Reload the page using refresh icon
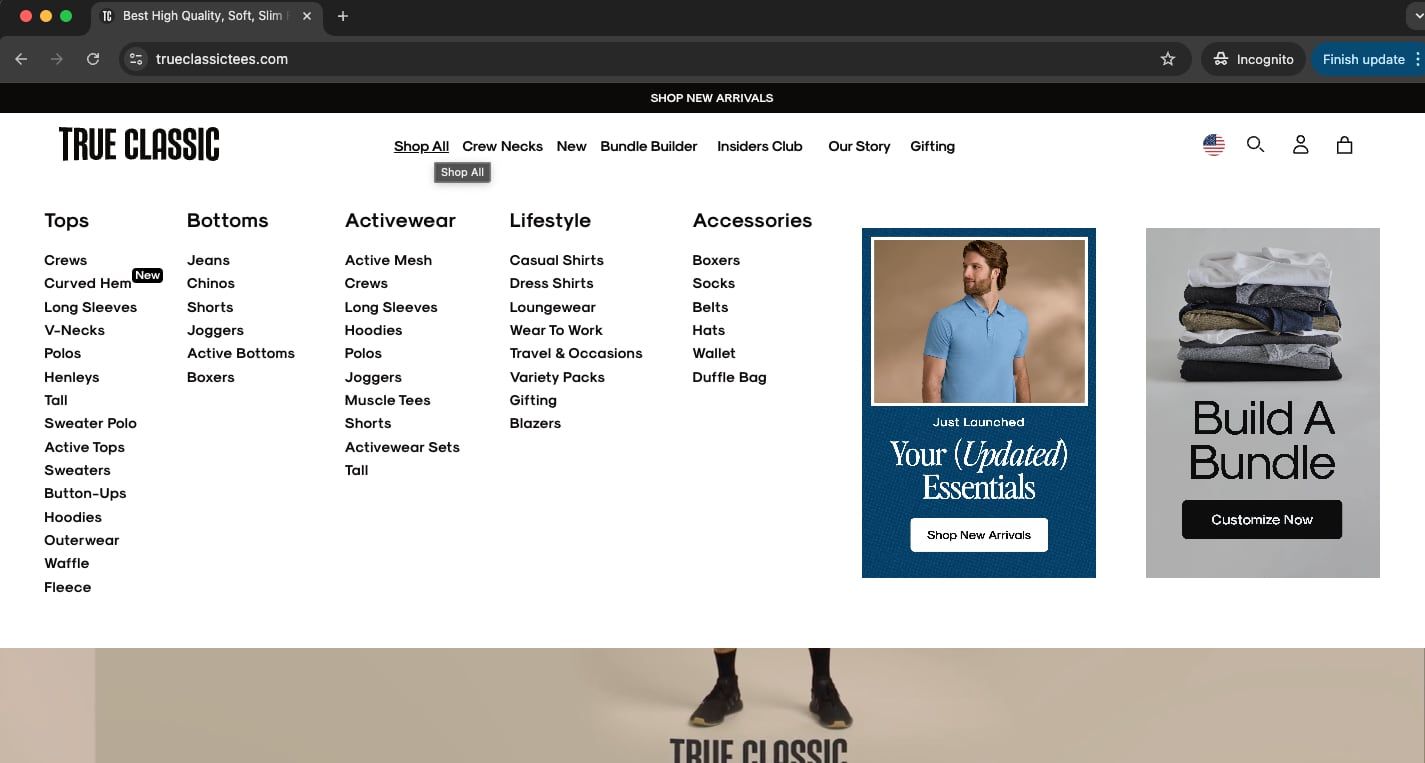The height and width of the screenshot is (763, 1425). point(93,59)
